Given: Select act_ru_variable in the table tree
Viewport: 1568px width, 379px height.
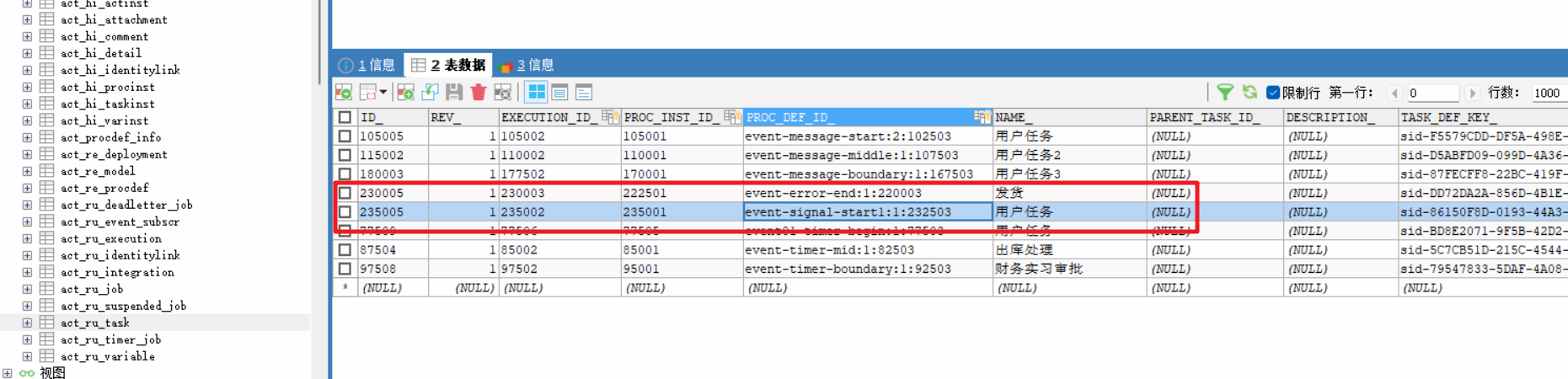Looking at the screenshot, I should (107, 356).
